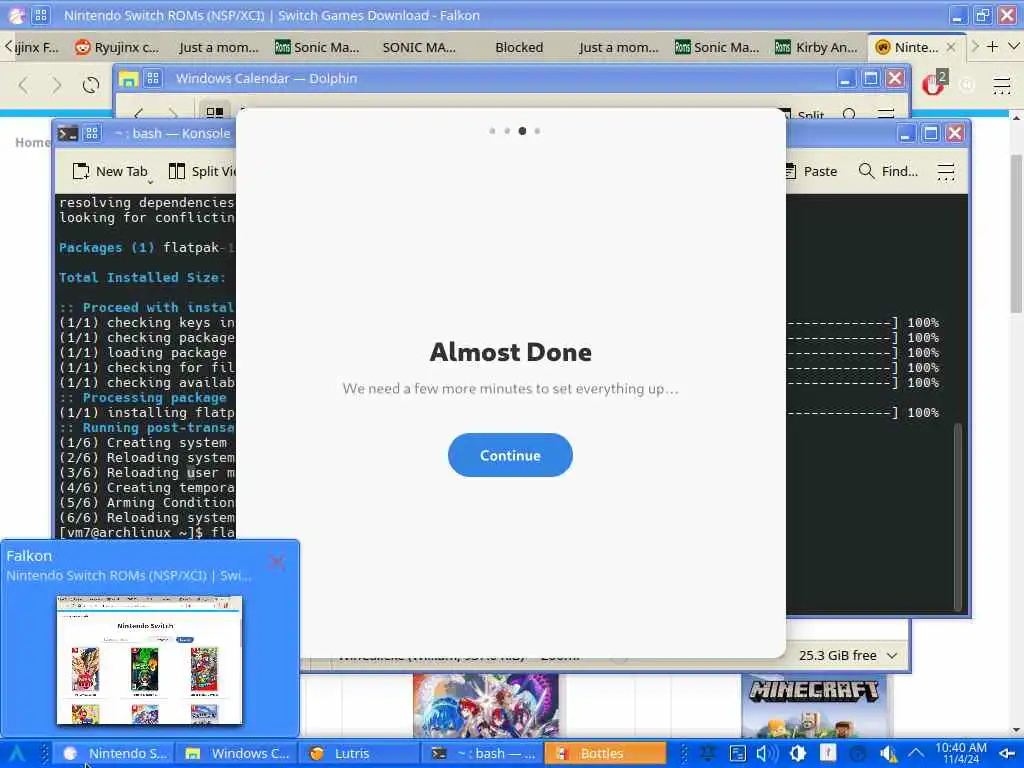
Task: Click the Falkon title bar app icon
Action: 16,15
